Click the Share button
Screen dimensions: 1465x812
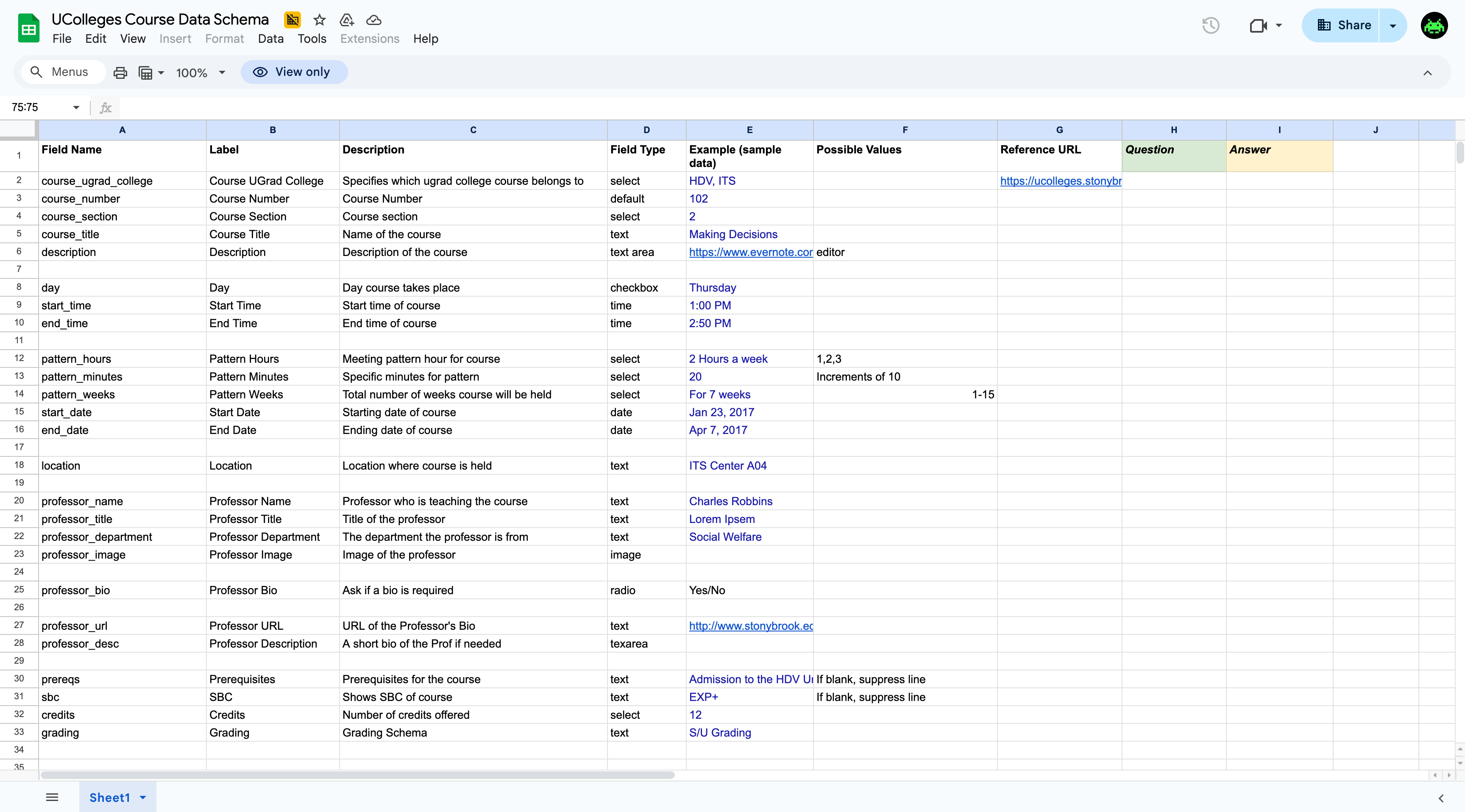click(1343, 25)
